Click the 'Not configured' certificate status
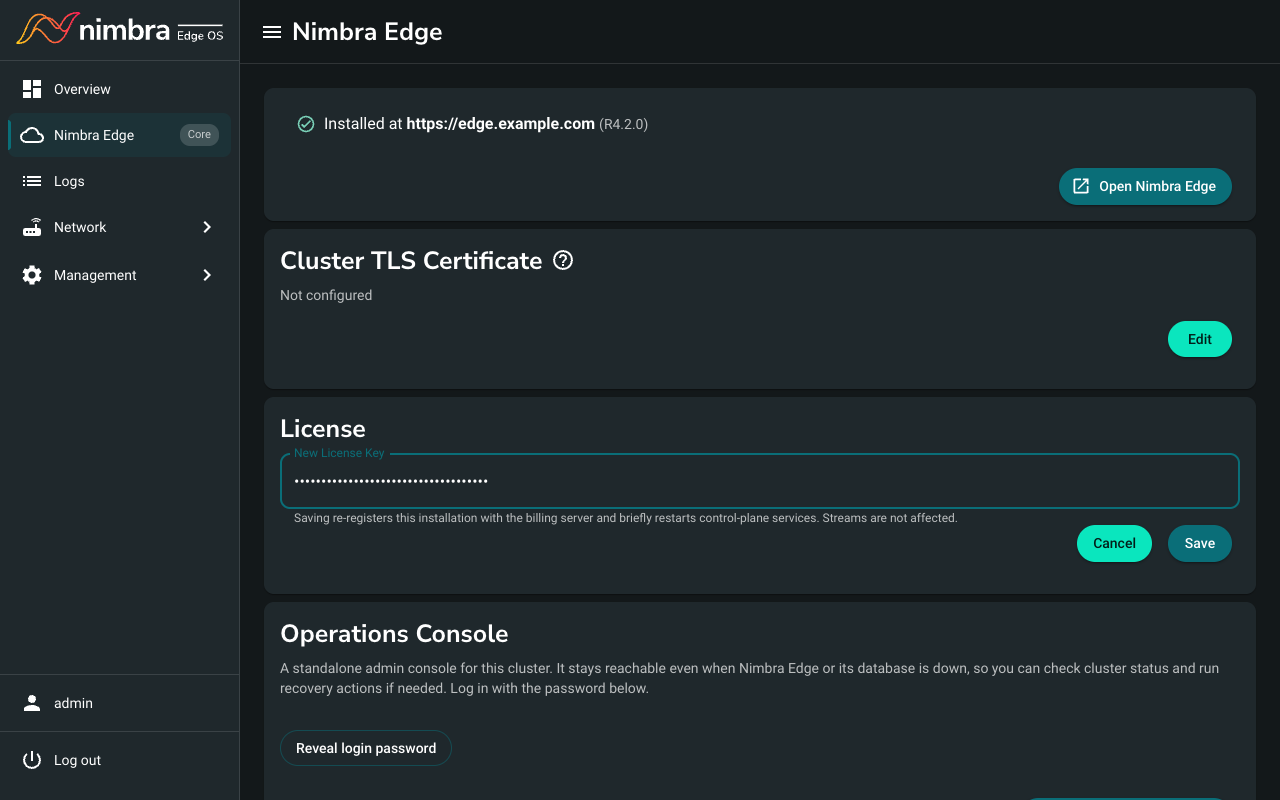 coord(326,295)
